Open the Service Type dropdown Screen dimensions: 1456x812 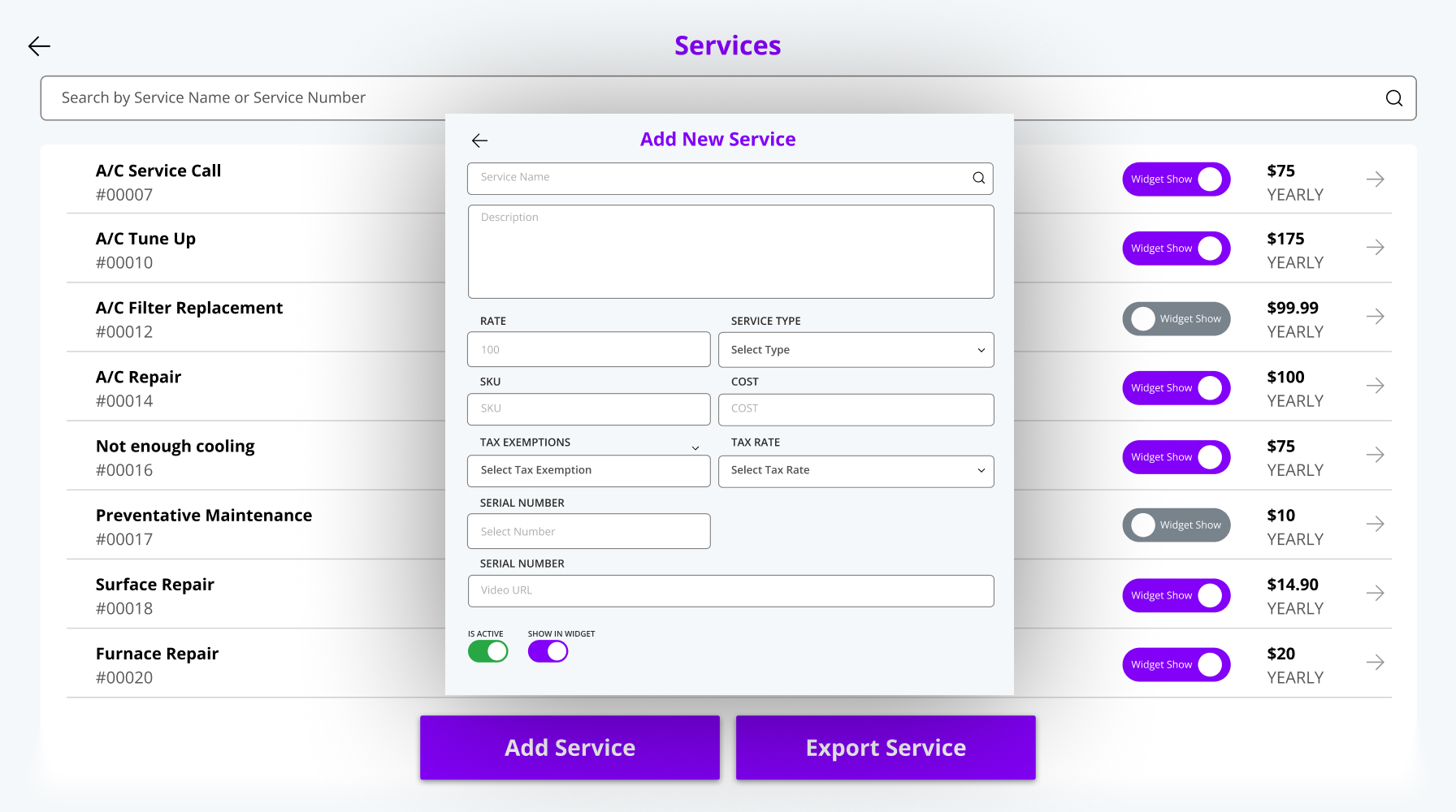pyautogui.click(x=856, y=350)
